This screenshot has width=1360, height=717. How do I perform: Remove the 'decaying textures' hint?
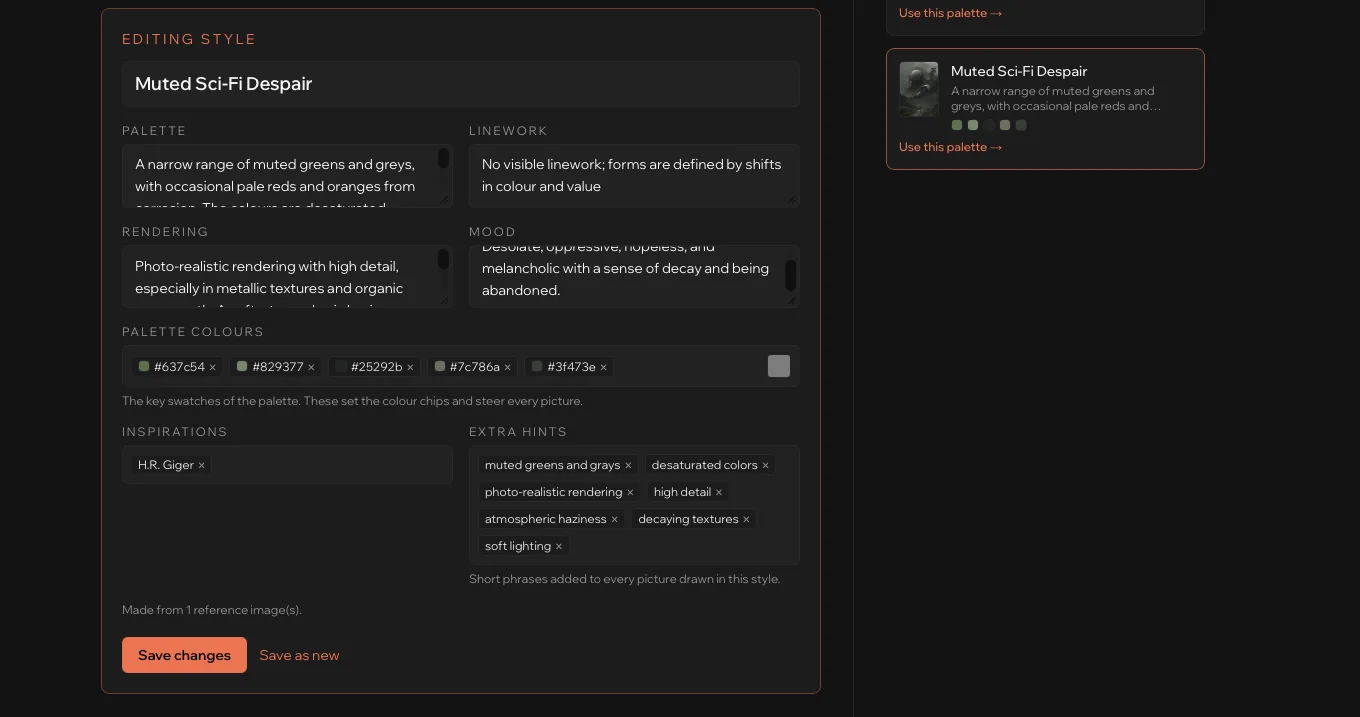pos(746,520)
